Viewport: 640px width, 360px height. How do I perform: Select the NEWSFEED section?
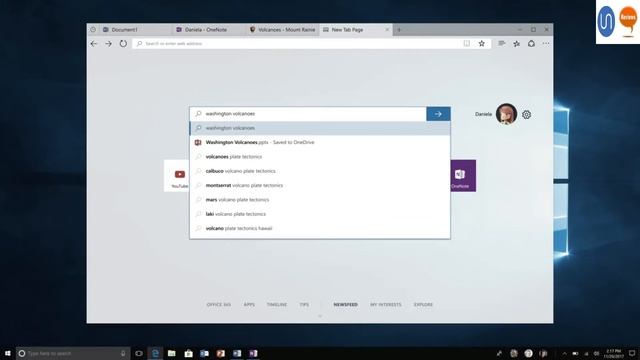(345, 304)
